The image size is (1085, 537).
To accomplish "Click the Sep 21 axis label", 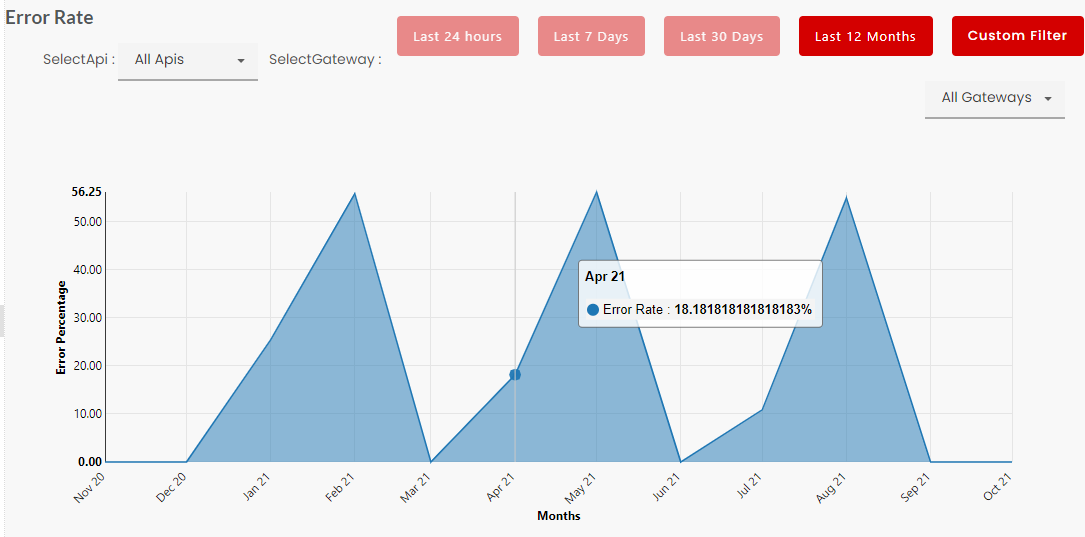I will [x=915, y=489].
